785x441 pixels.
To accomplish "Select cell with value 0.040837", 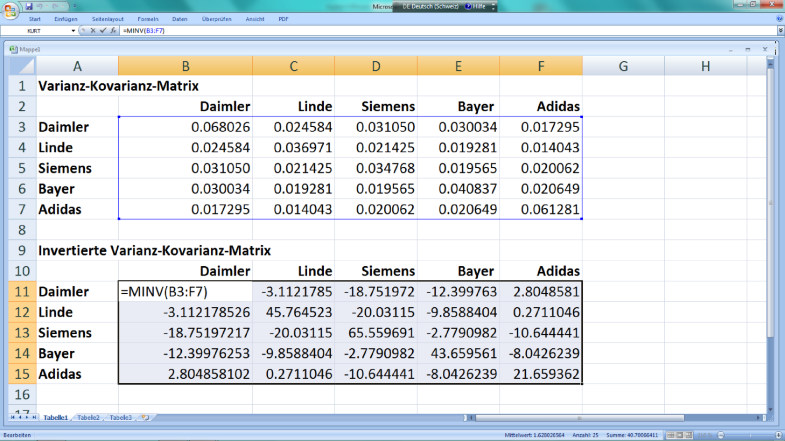I will (x=458, y=188).
